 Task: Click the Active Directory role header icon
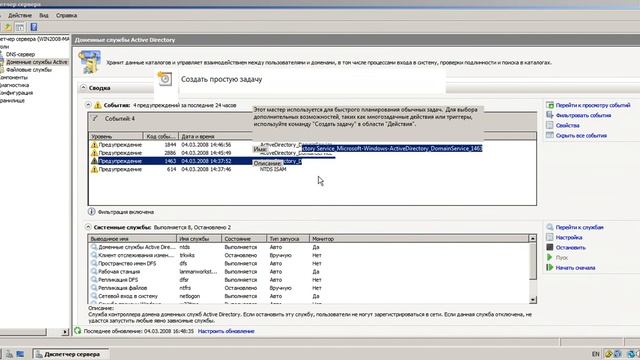tap(89, 62)
